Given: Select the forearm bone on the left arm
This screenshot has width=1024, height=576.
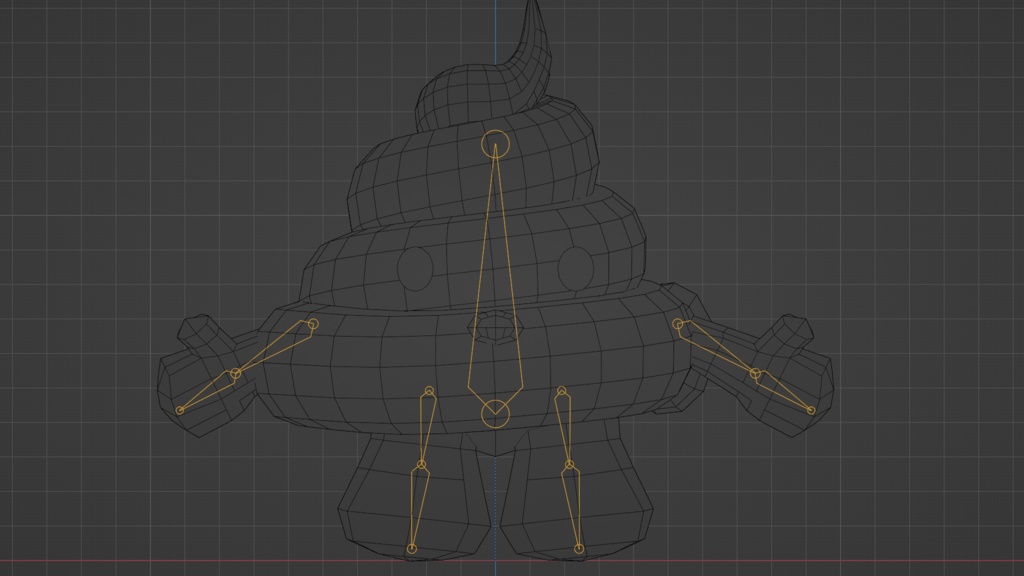Looking at the screenshot, I should (207, 392).
